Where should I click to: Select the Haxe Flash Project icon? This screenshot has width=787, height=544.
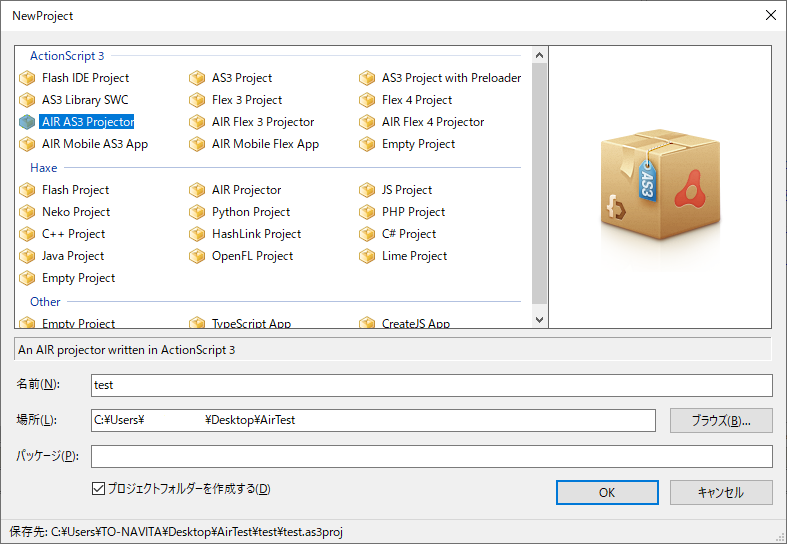(27, 190)
